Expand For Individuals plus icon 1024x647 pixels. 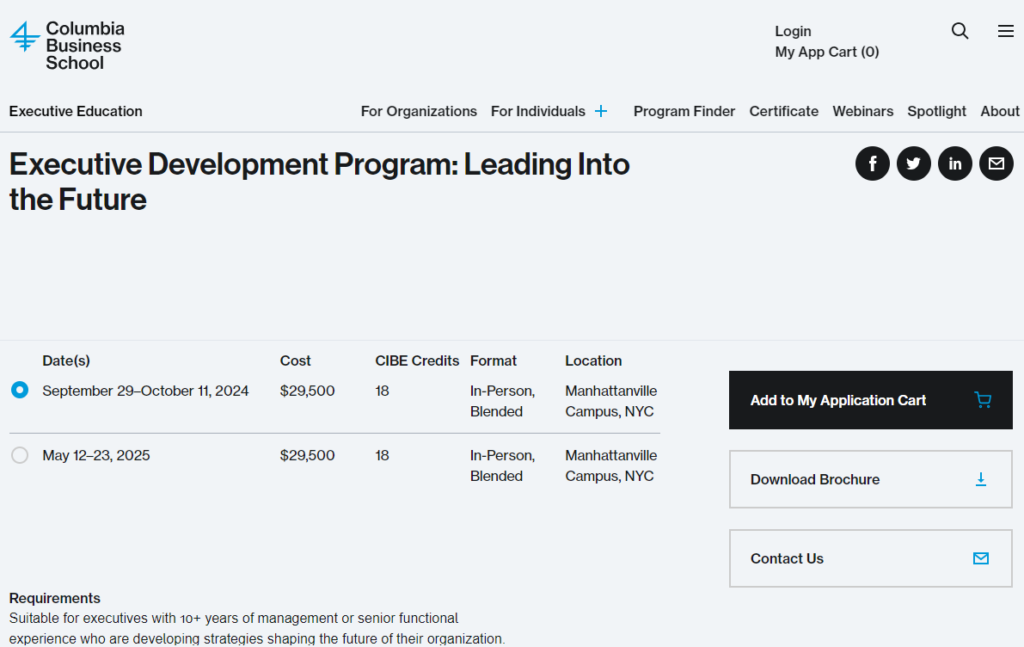click(601, 112)
